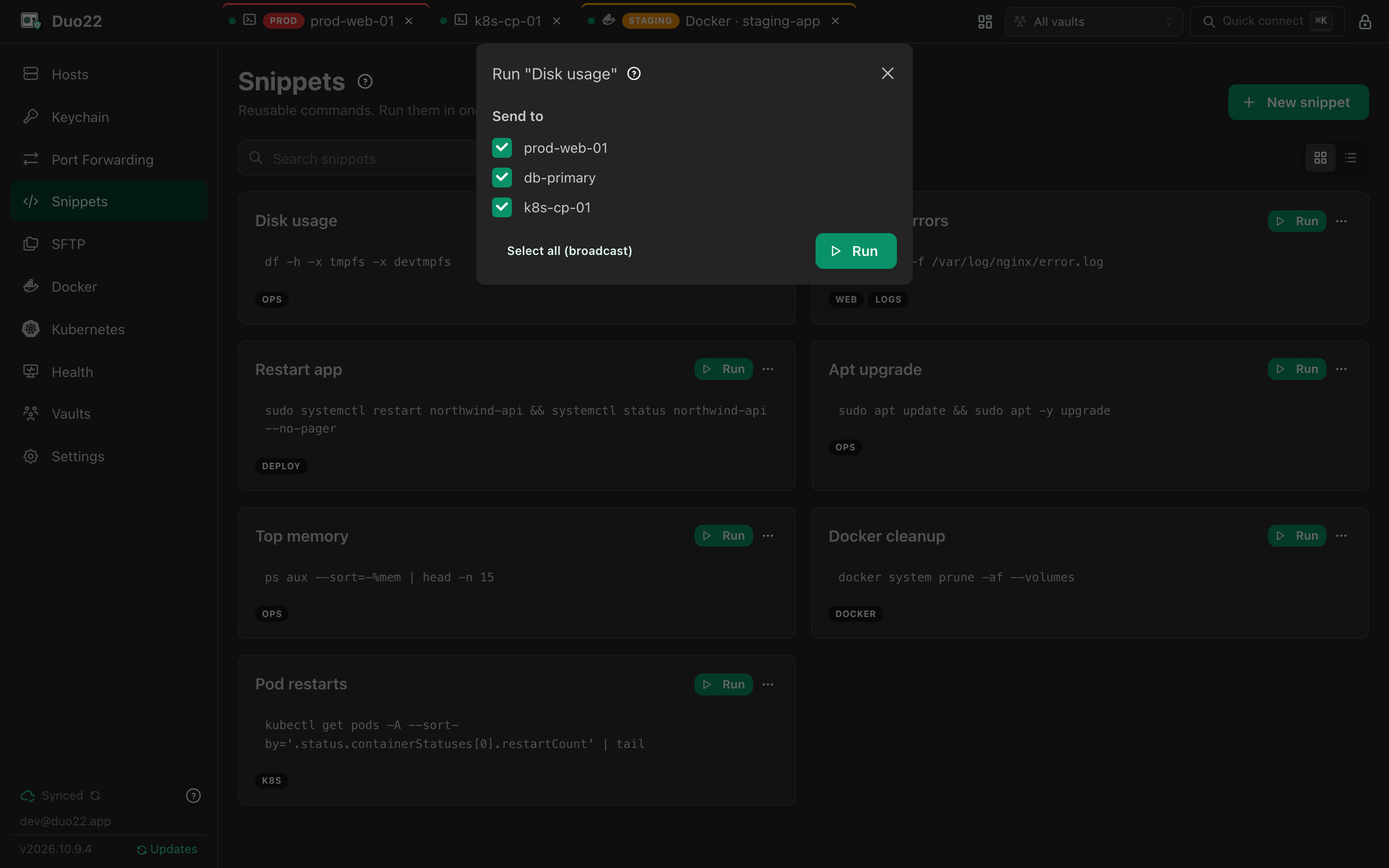Uncheck the prod-web-01 host checkbox
The width and height of the screenshot is (1389, 868).
coord(502,148)
